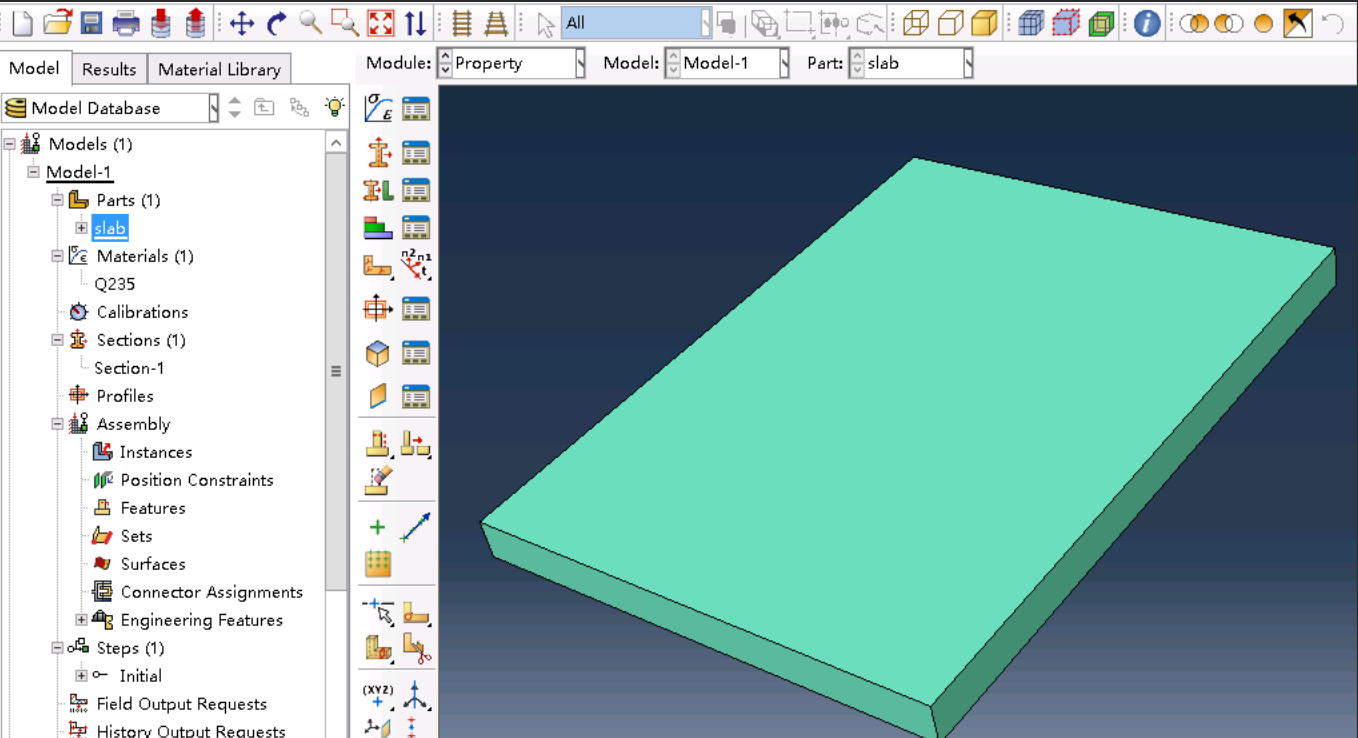
Task: Click the Print icon
Action: [x=126, y=22]
